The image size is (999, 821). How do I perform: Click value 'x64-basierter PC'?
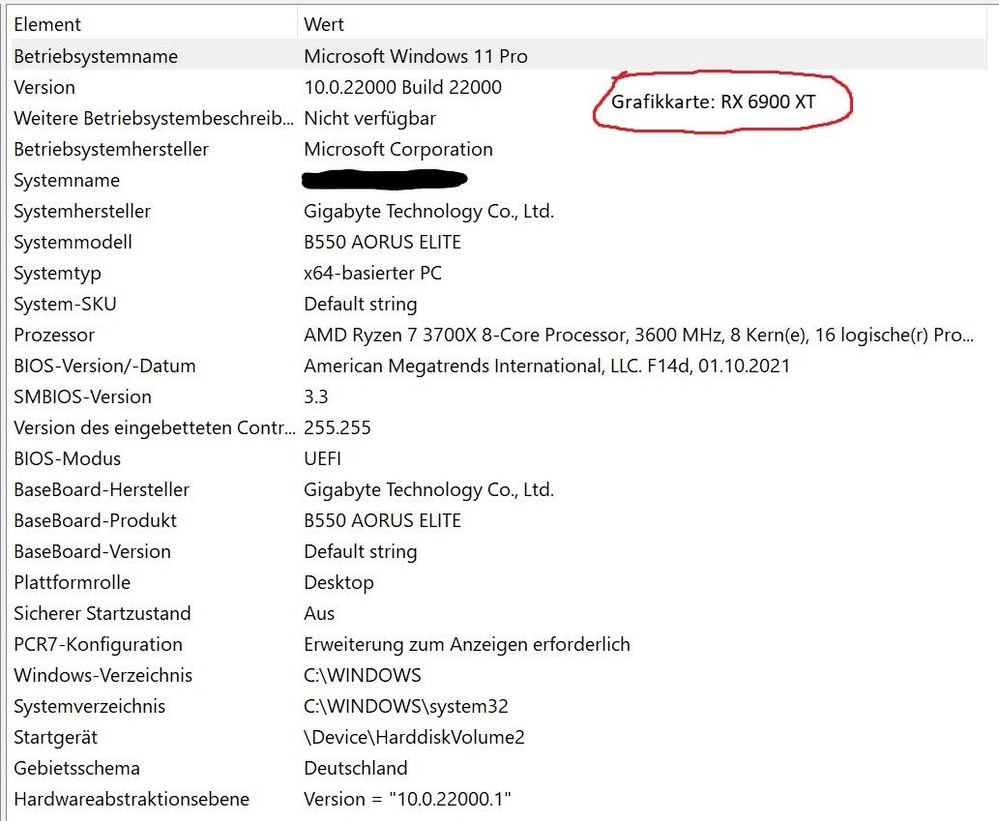373,273
